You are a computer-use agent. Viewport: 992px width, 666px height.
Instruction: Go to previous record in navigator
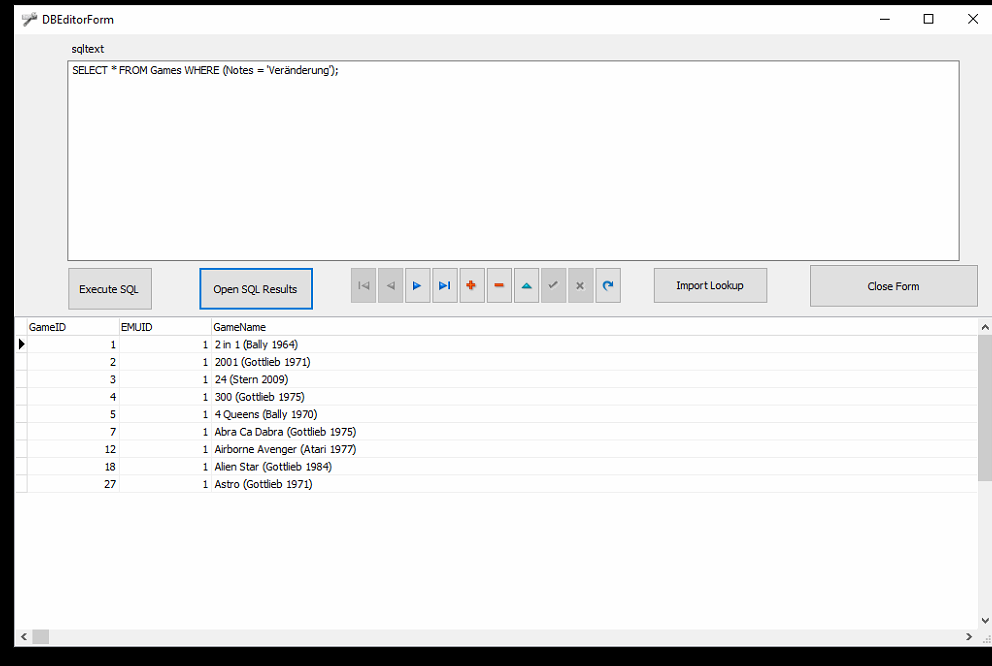point(390,286)
